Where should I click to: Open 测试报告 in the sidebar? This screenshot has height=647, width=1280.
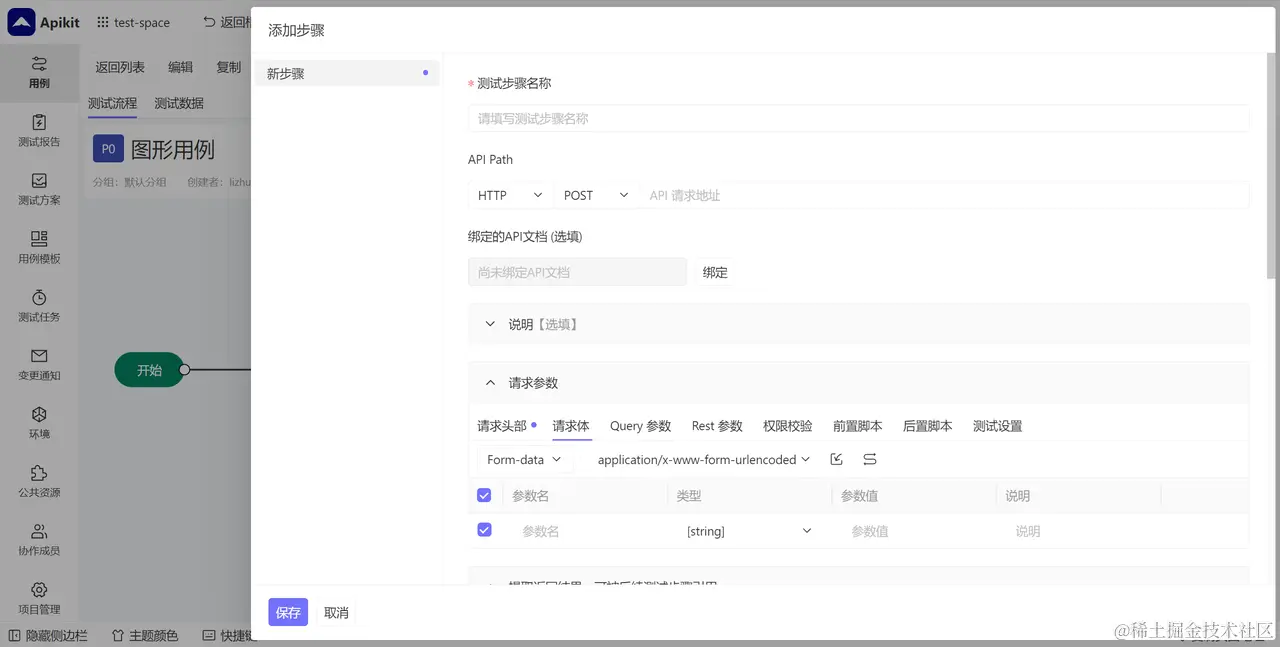[x=39, y=131]
